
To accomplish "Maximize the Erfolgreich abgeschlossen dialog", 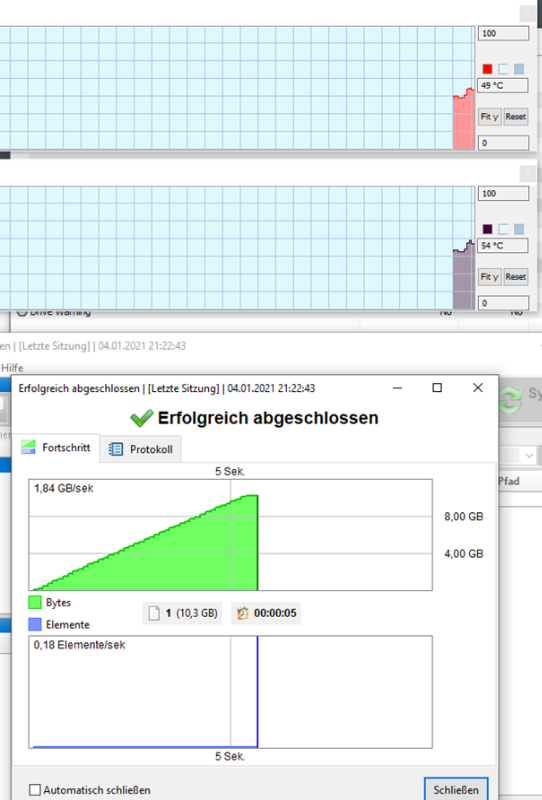I will pyautogui.click(x=437, y=388).
